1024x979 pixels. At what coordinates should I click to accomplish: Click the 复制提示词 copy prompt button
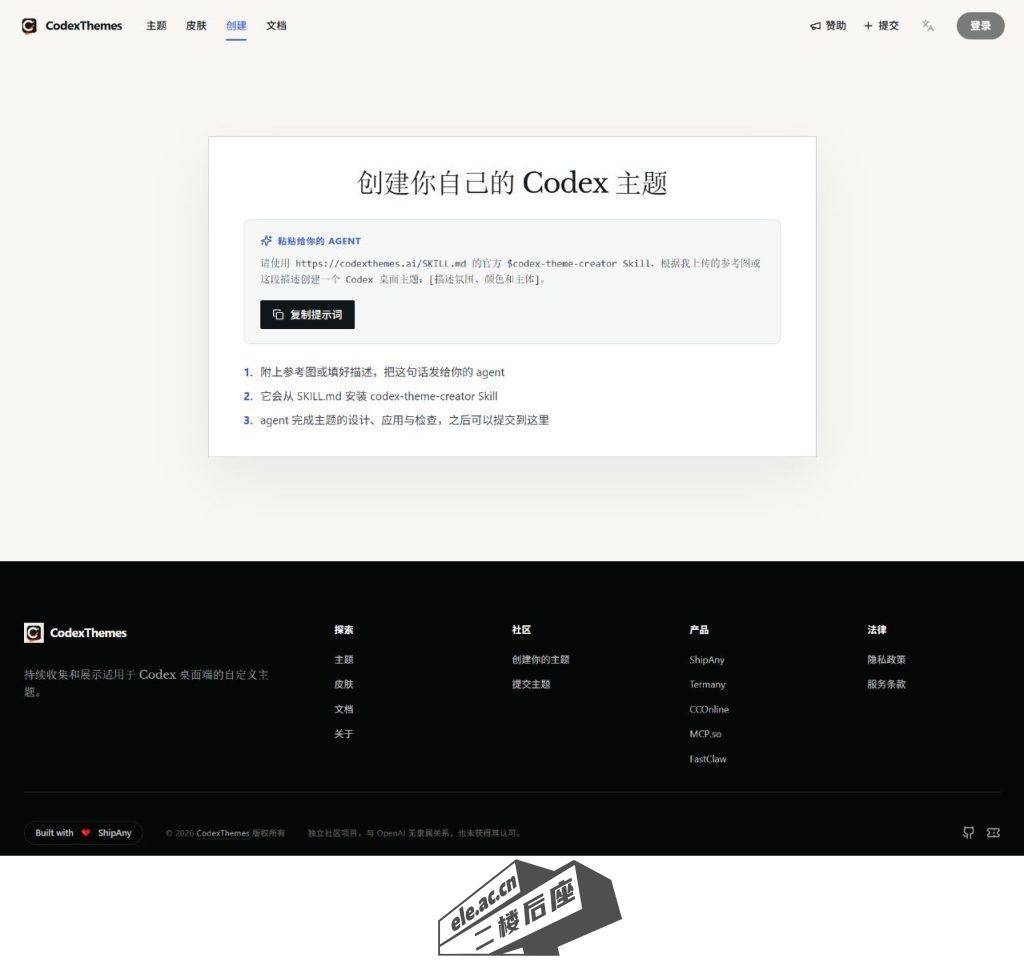pyautogui.click(x=307, y=314)
